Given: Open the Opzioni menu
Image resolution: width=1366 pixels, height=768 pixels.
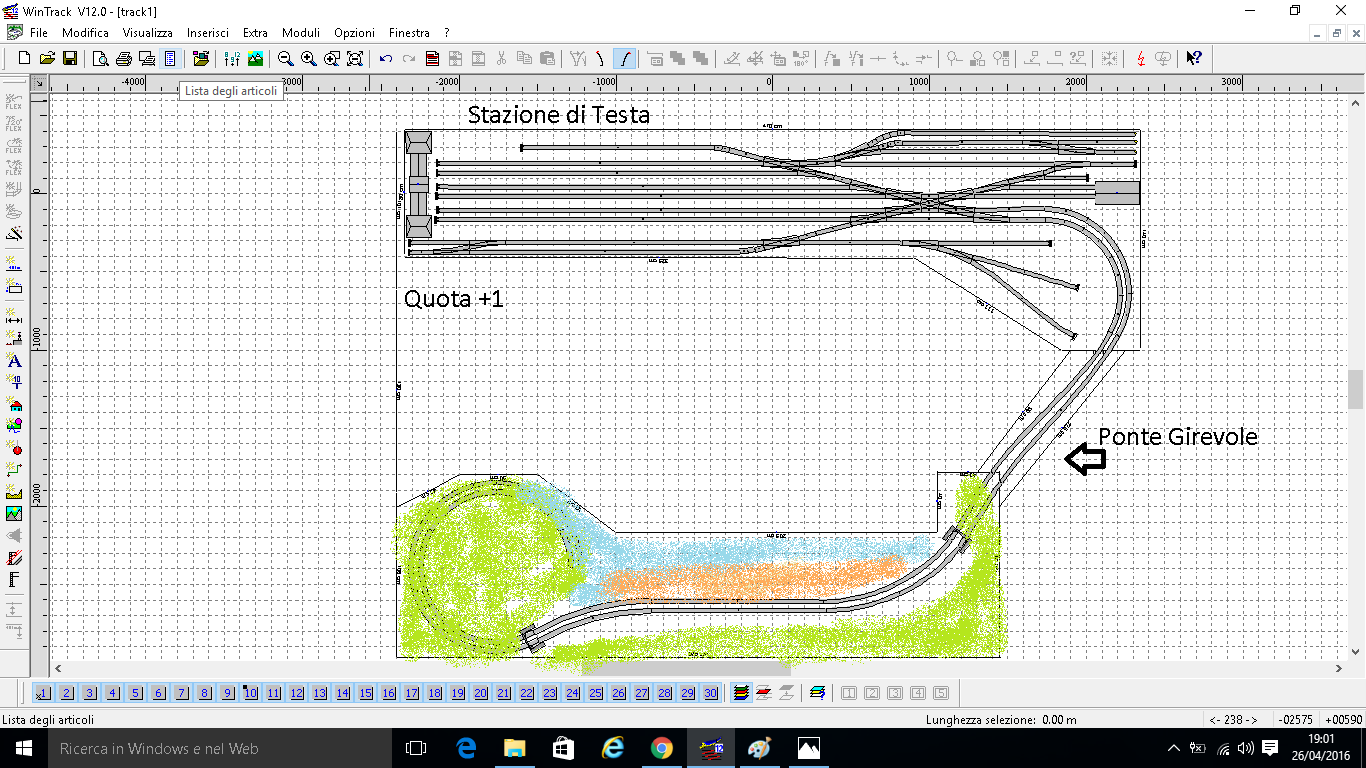Looking at the screenshot, I should point(354,32).
